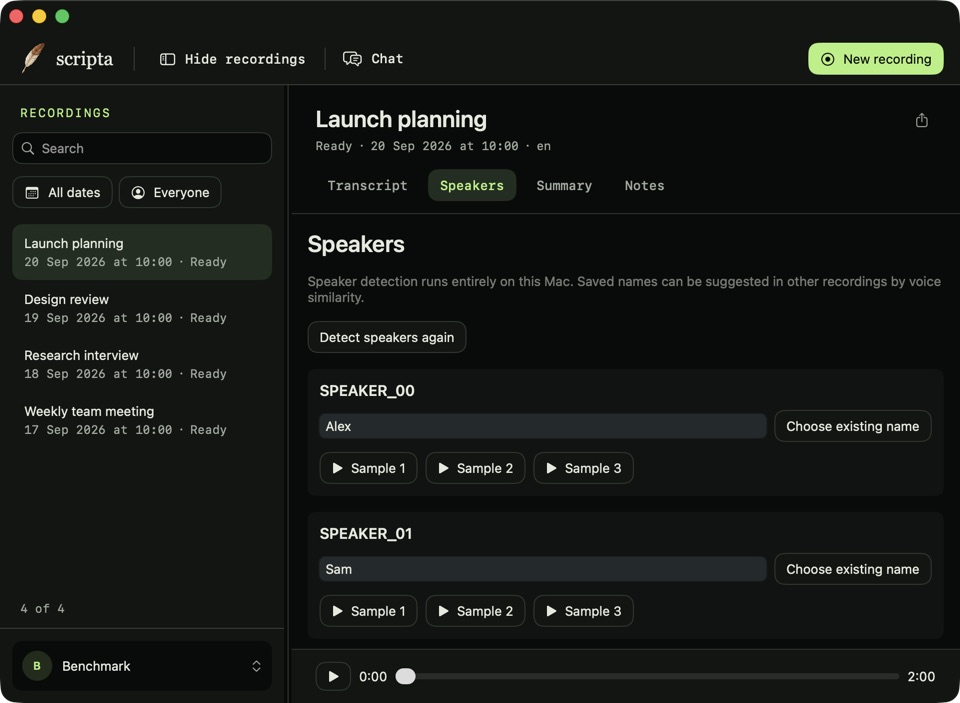Play Sample 2 for SPEAKER_00
The image size is (960, 703).
[476, 468]
